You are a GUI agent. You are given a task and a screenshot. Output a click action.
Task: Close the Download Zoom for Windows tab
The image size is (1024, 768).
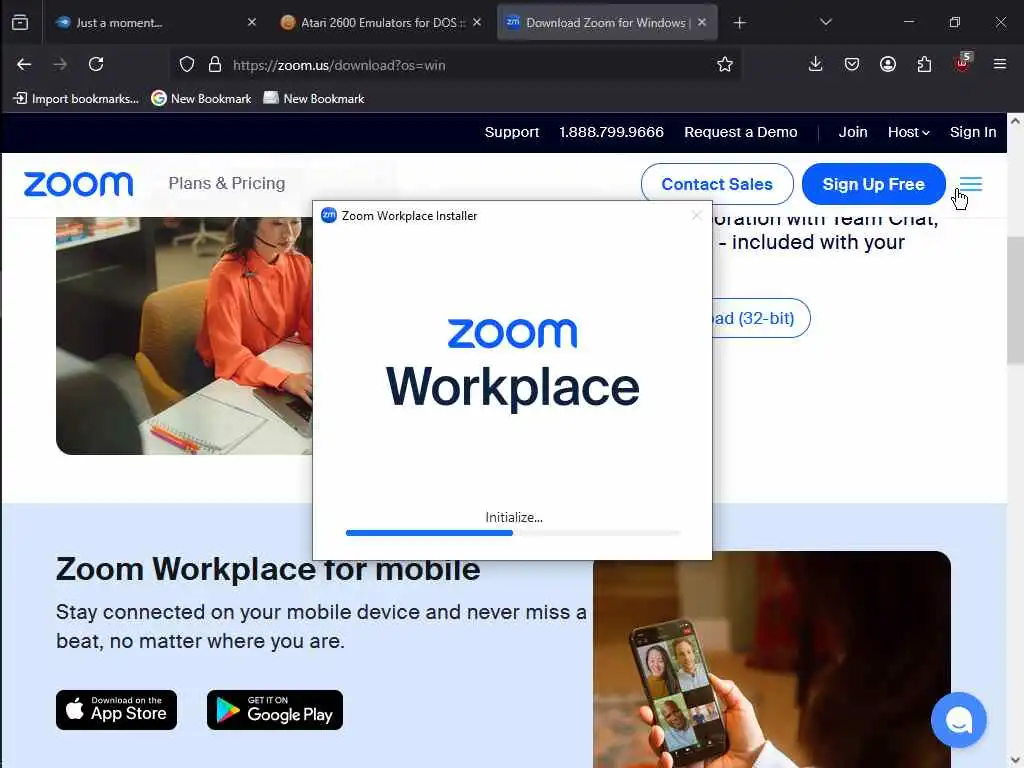701,22
